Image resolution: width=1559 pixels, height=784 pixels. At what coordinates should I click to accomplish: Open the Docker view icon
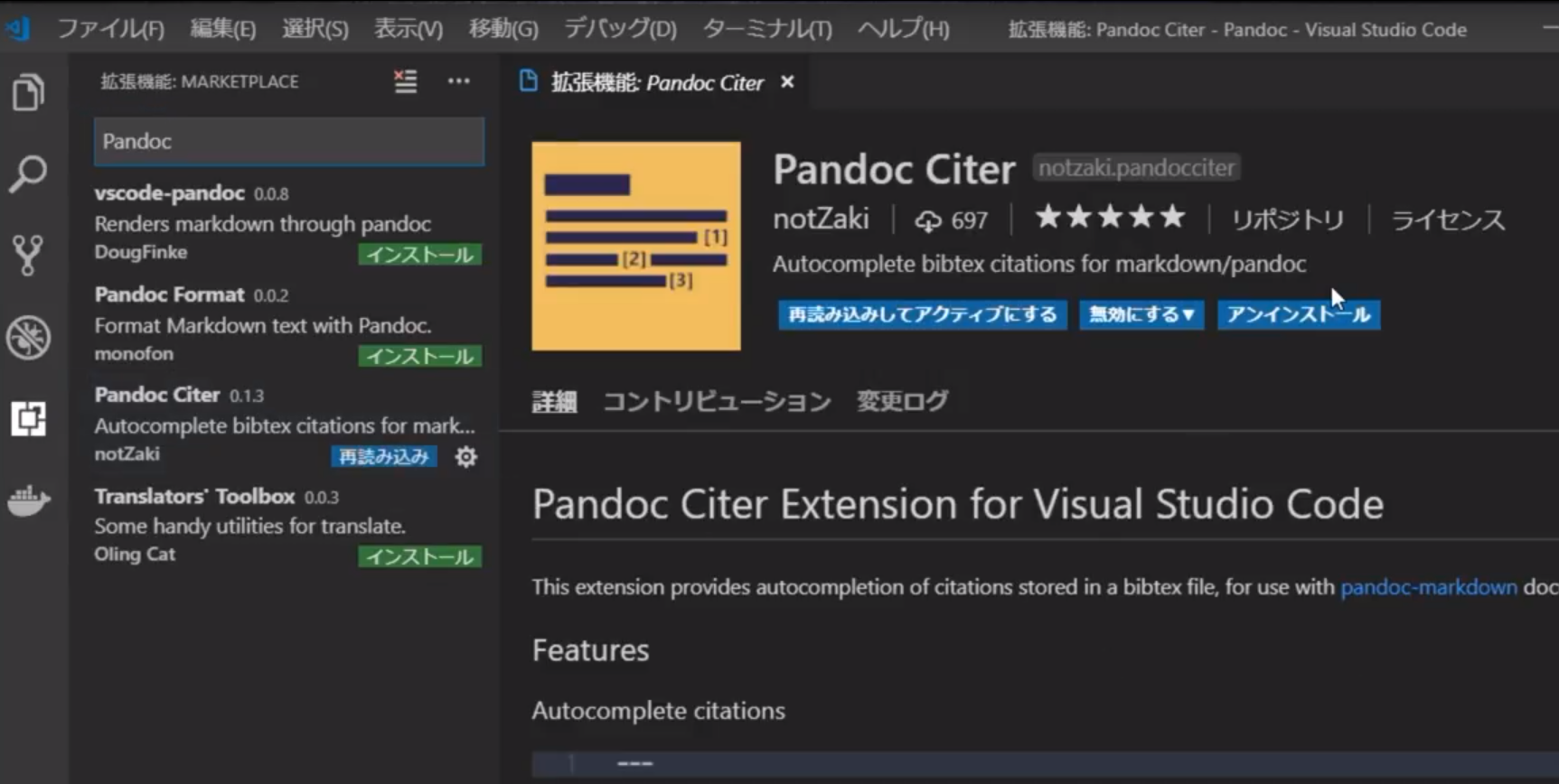(28, 500)
